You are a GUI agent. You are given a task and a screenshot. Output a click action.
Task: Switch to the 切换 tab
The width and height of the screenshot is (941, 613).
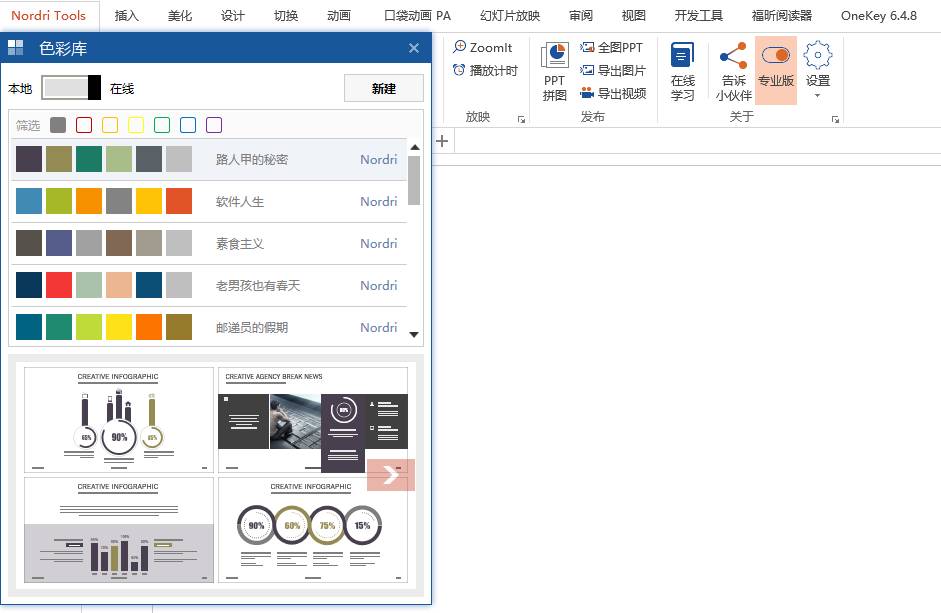pos(286,16)
